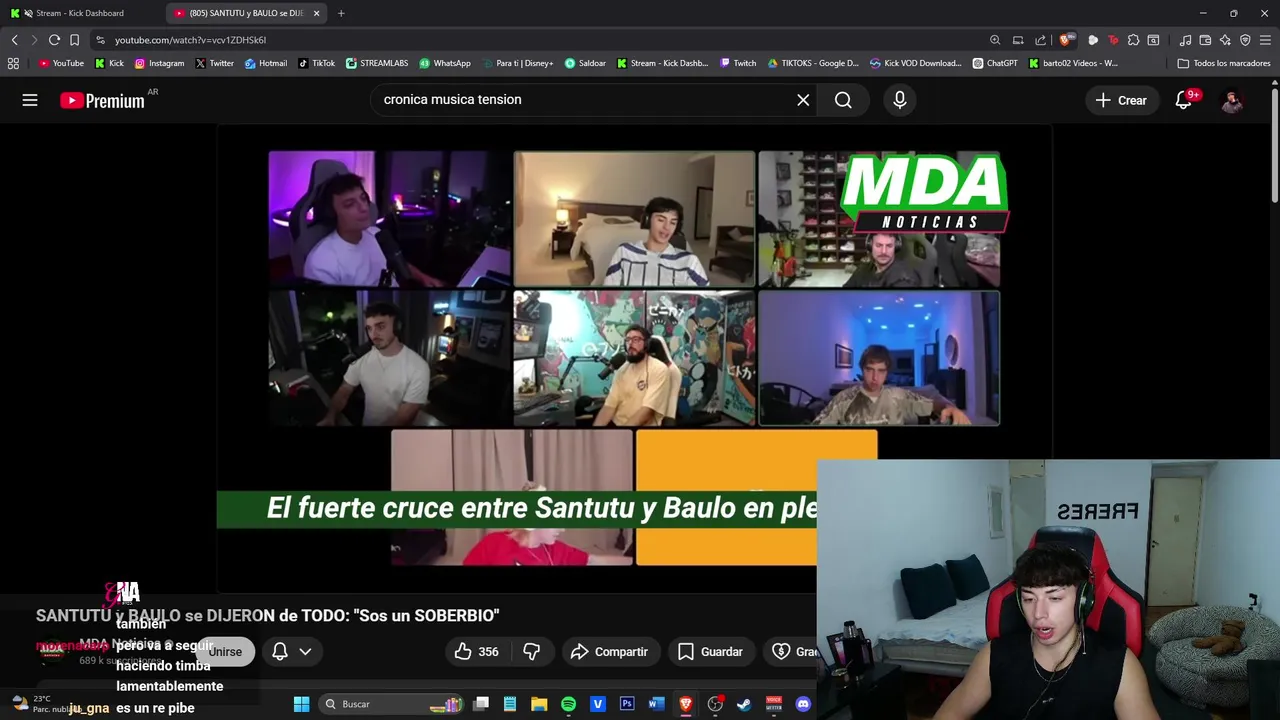Switch to Stream - Kick Dashboard tab
Viewport: 1280px width, 720px height.
[x=80, y=13]
